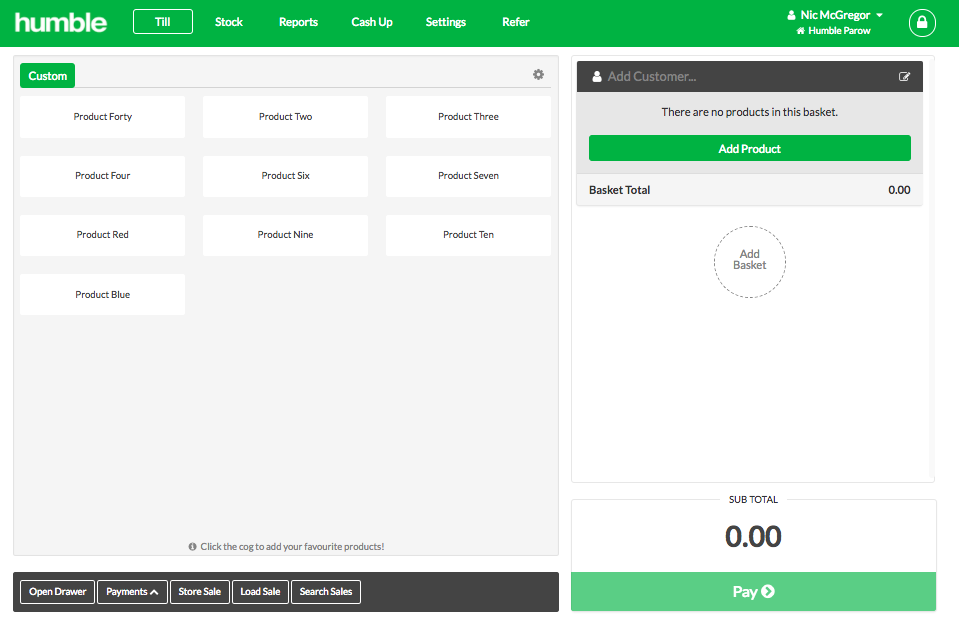Click the Search Sales button
Viewport: 959px width, 638px height.
[325, 592]
